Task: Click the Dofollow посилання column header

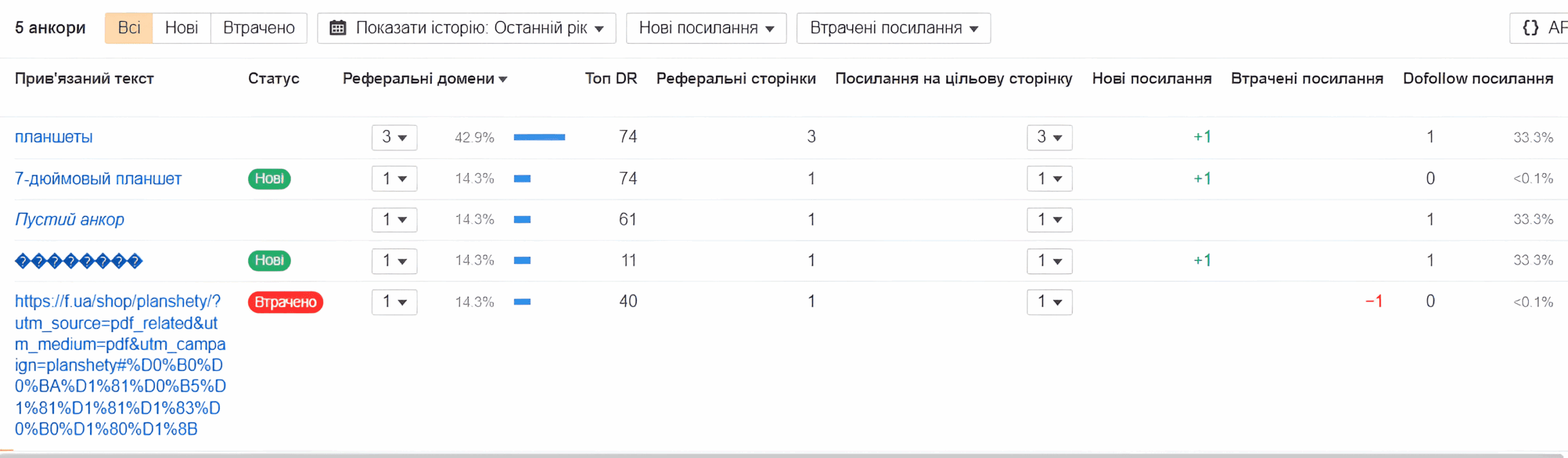Action: (1478, 78)
